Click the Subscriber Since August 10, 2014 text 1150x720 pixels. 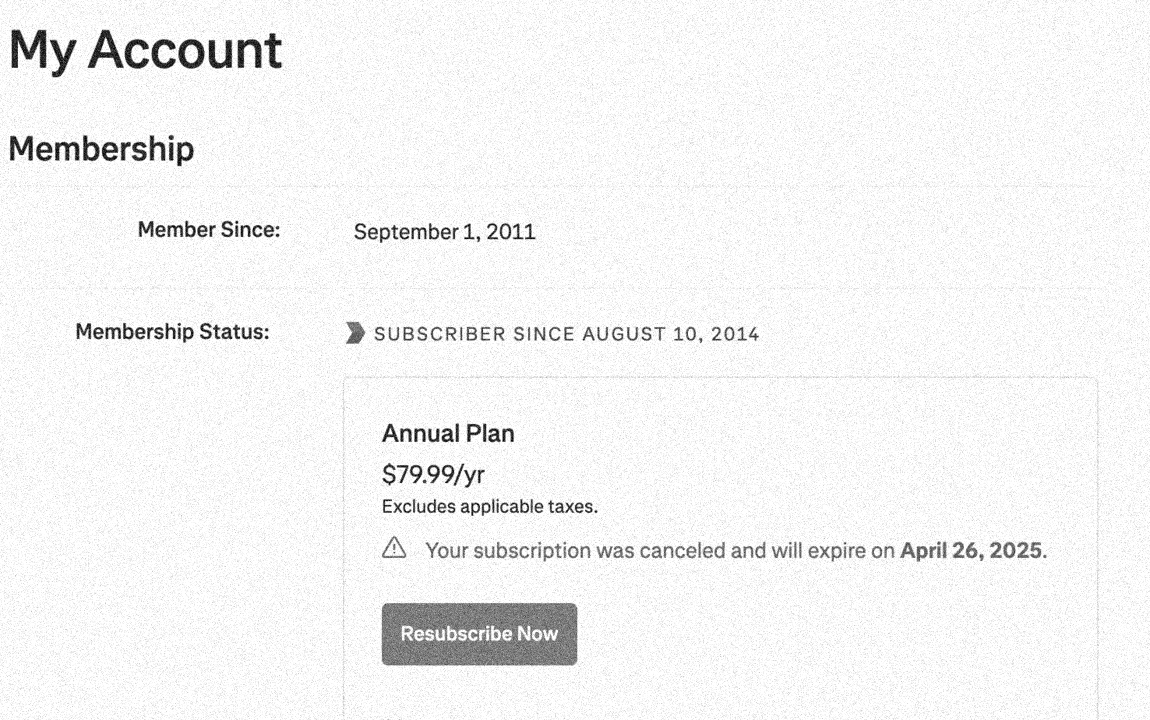[x=566, y=334]
